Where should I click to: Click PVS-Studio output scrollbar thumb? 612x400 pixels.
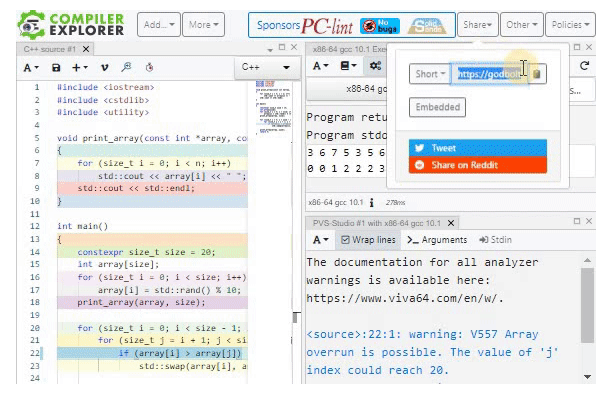[587, 305]
